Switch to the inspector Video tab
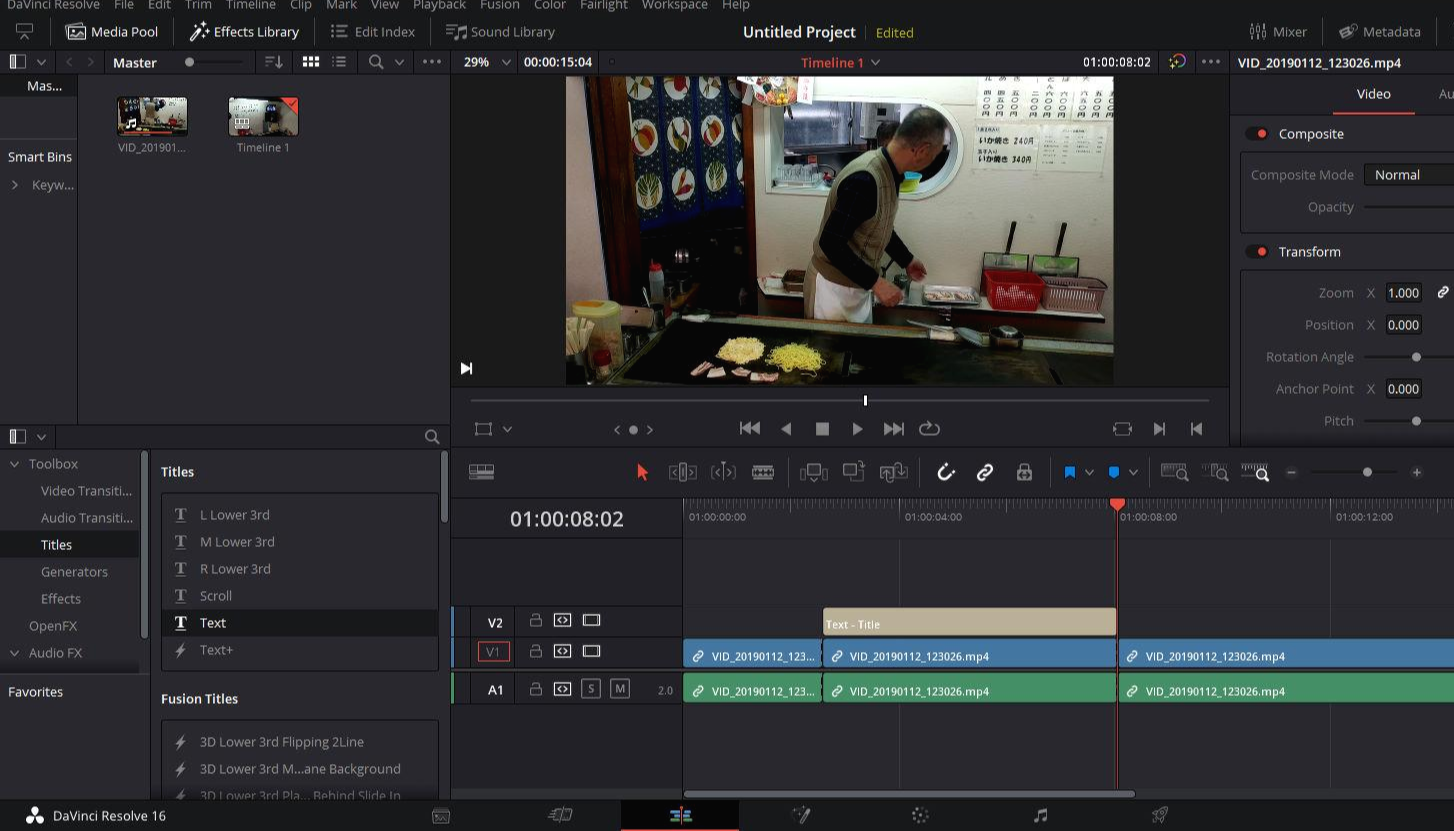This screenshot has height=831, width=1454. tap(1373, 94)
